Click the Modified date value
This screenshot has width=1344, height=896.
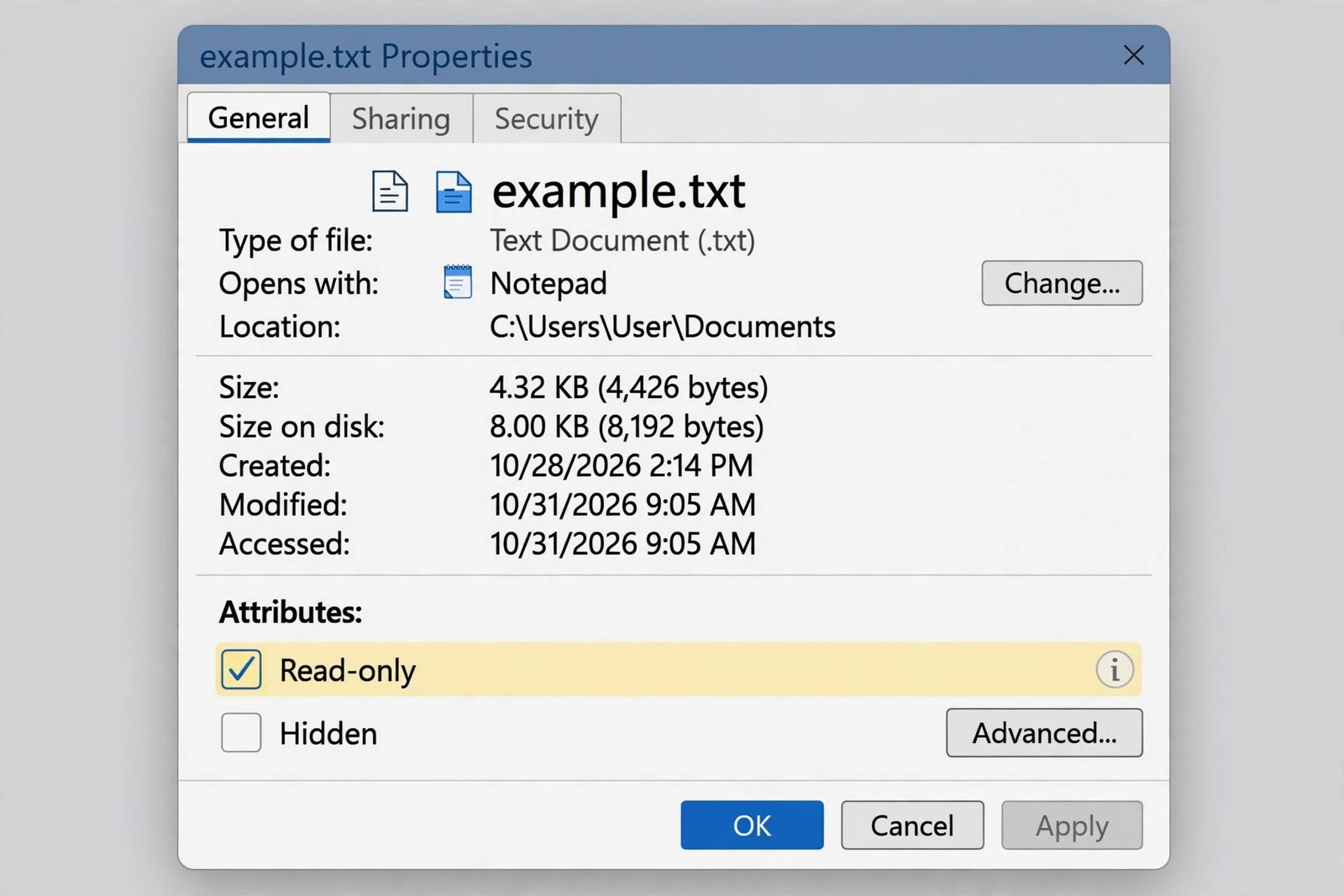tap(623, 505)
